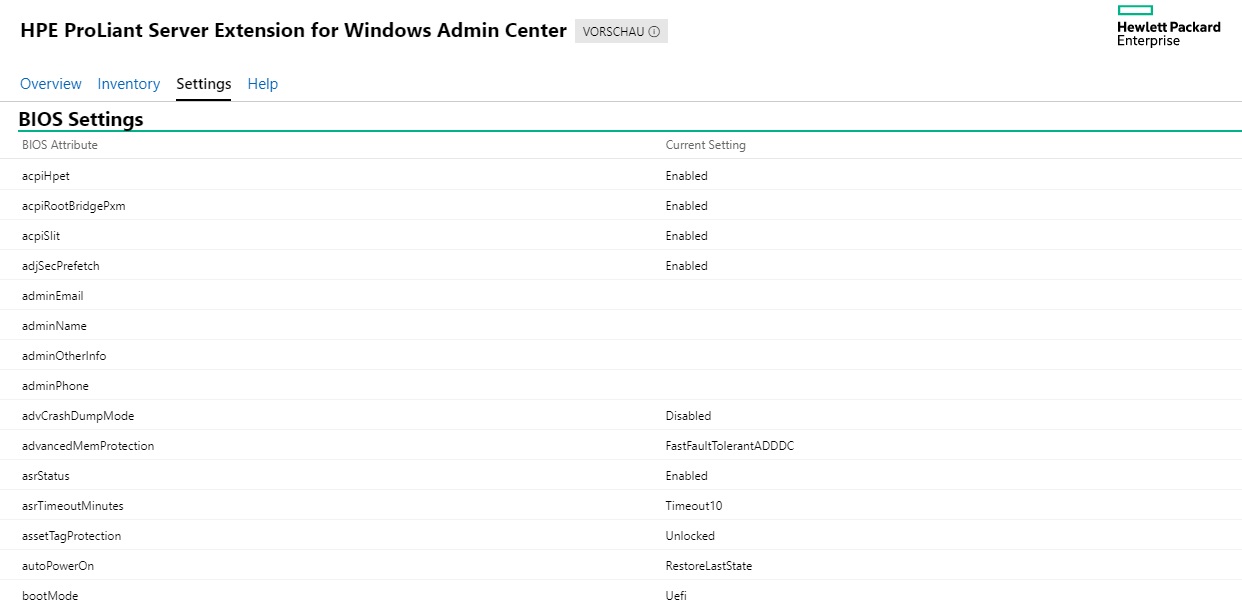Sort by the Current Setting column header
1242x608 pixels.
pos(706,145)
